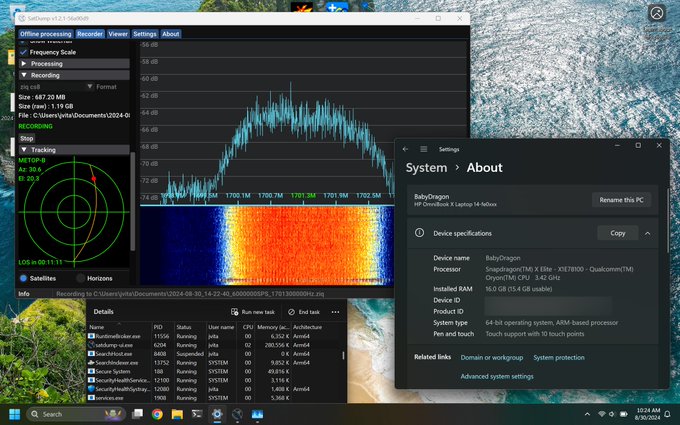Collapse the Tracking section
Screen dimensions: 680x425
pyautogui.click(x=74, y=150)
